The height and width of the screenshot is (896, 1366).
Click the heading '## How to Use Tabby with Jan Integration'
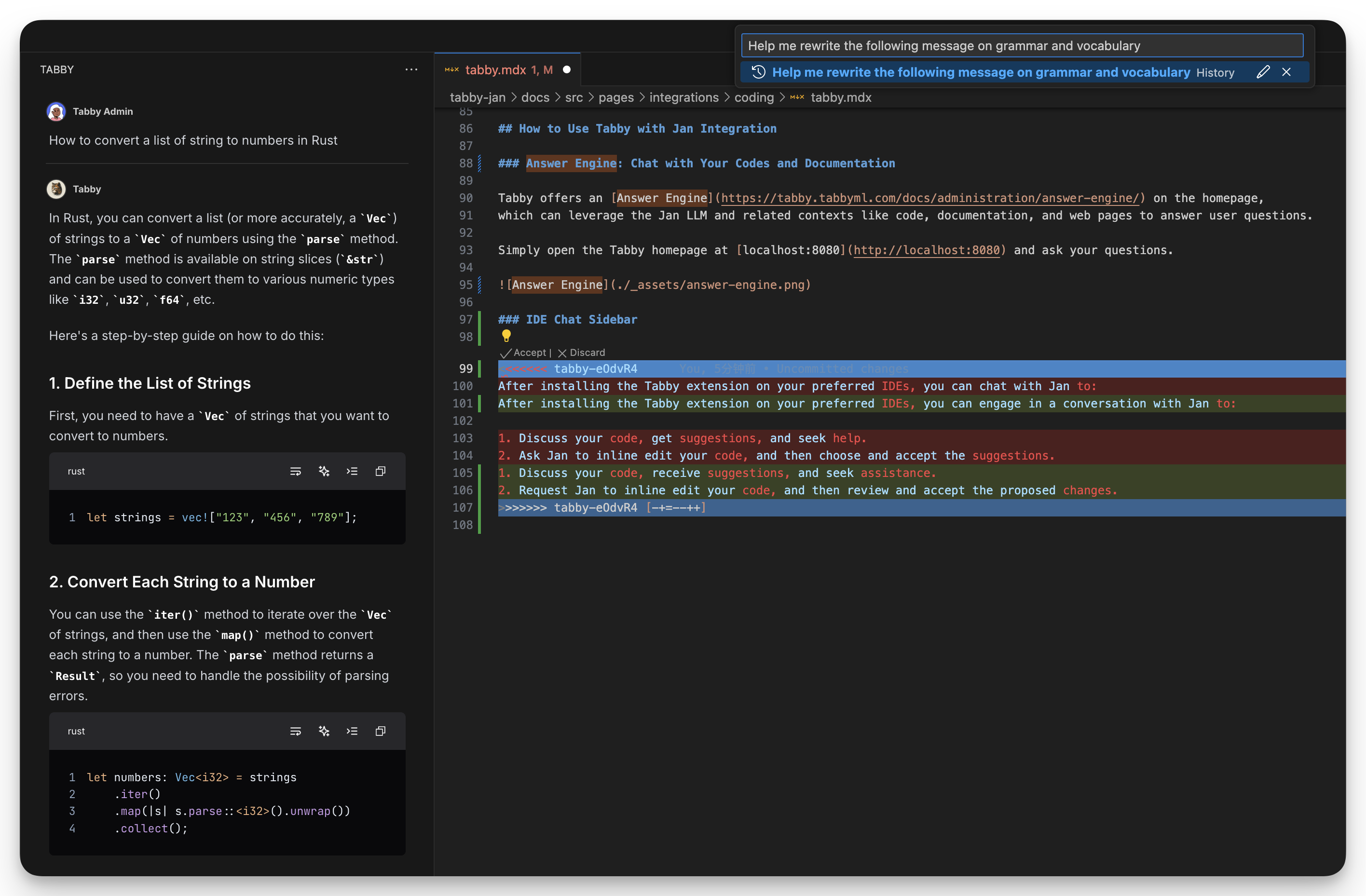pos(637,129)
